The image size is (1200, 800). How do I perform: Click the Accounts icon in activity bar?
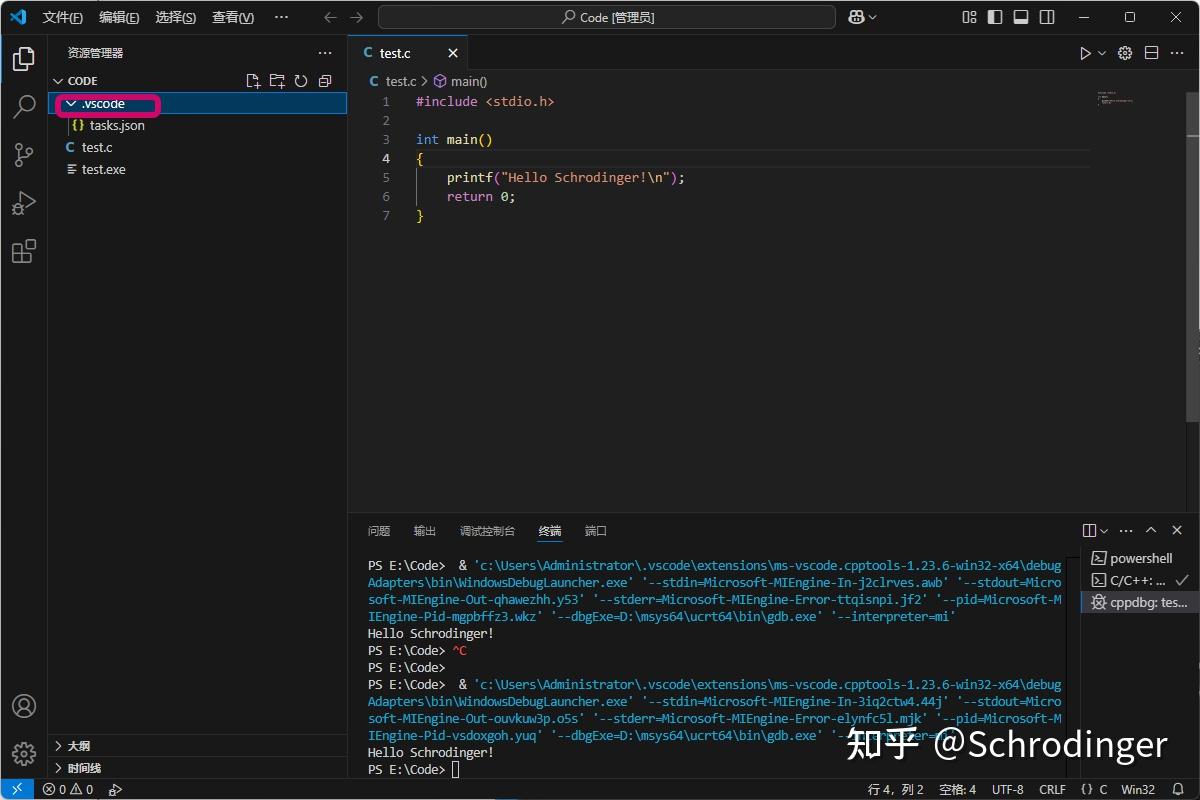pos(24,706)
